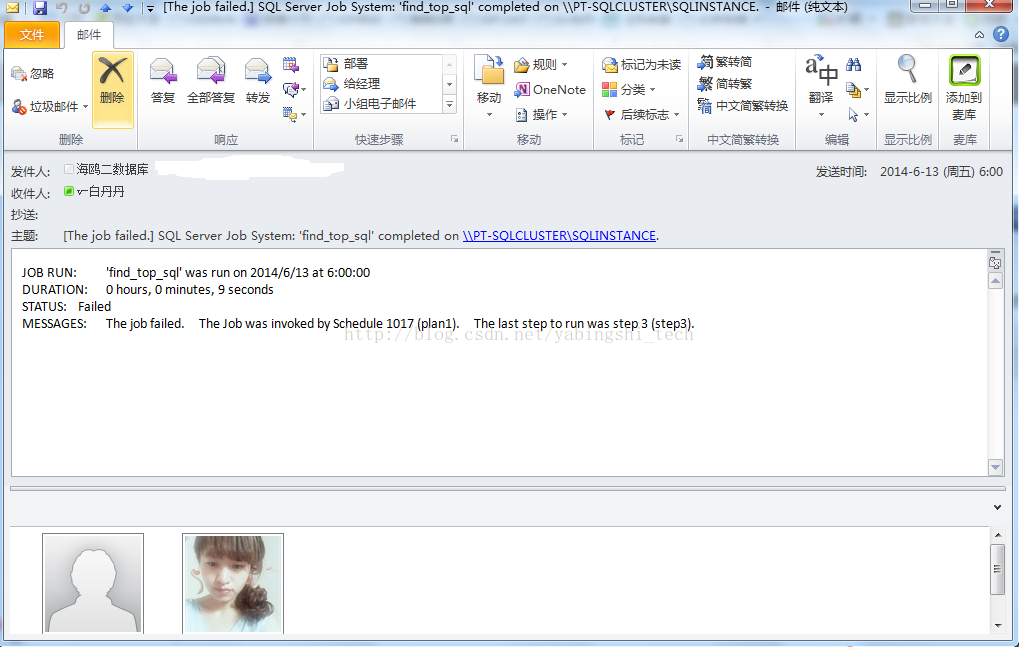The height and width of the screenshot is (647, 1019).
Task: Send message to OneNote
Action: (x=550, y=90)
